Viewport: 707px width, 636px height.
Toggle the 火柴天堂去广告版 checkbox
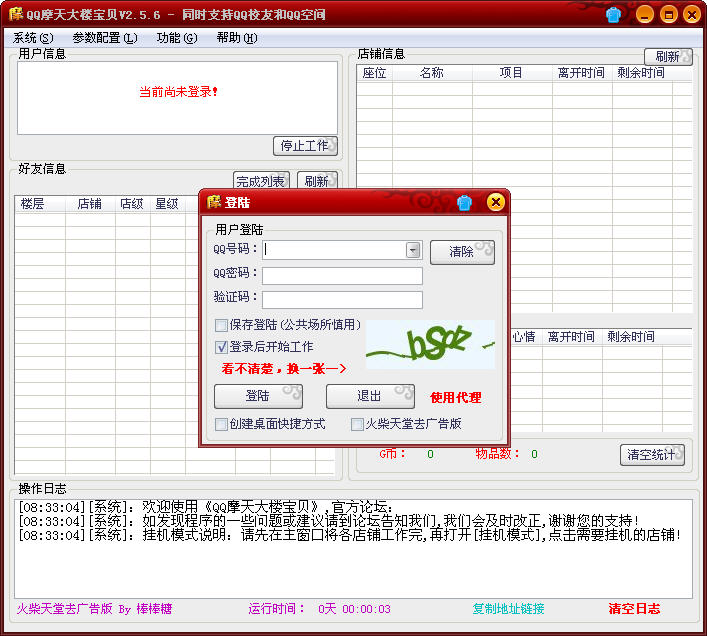(357, 424)
